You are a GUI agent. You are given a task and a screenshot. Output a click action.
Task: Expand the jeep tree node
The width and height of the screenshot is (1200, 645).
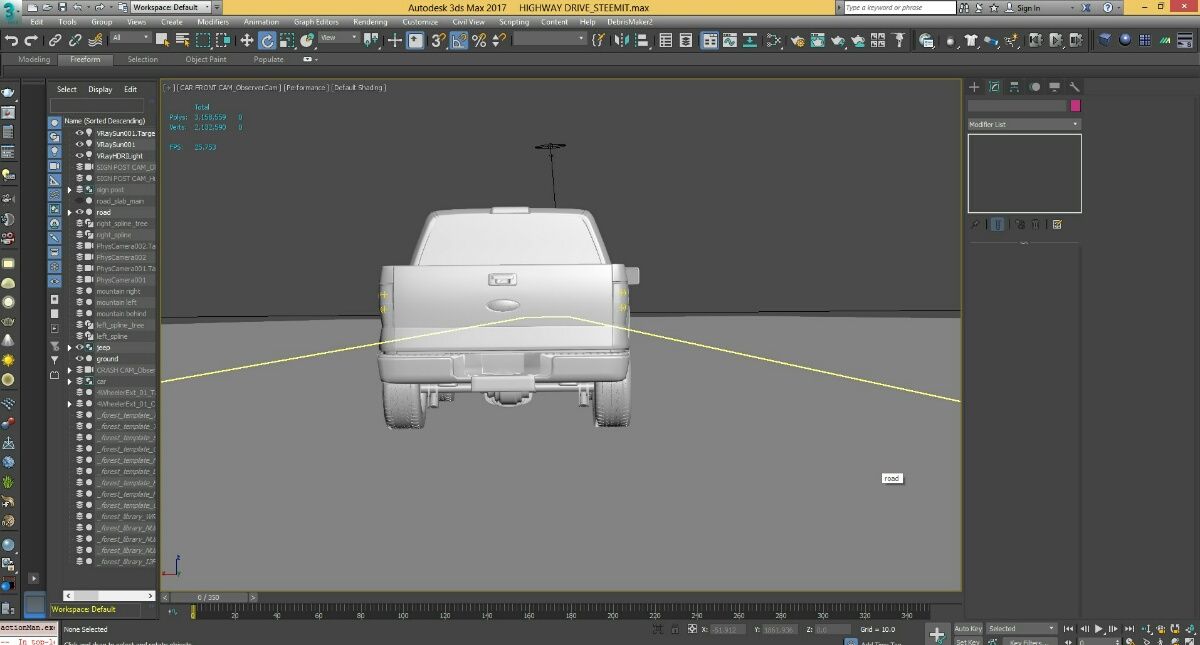click(x=69, y=347)
